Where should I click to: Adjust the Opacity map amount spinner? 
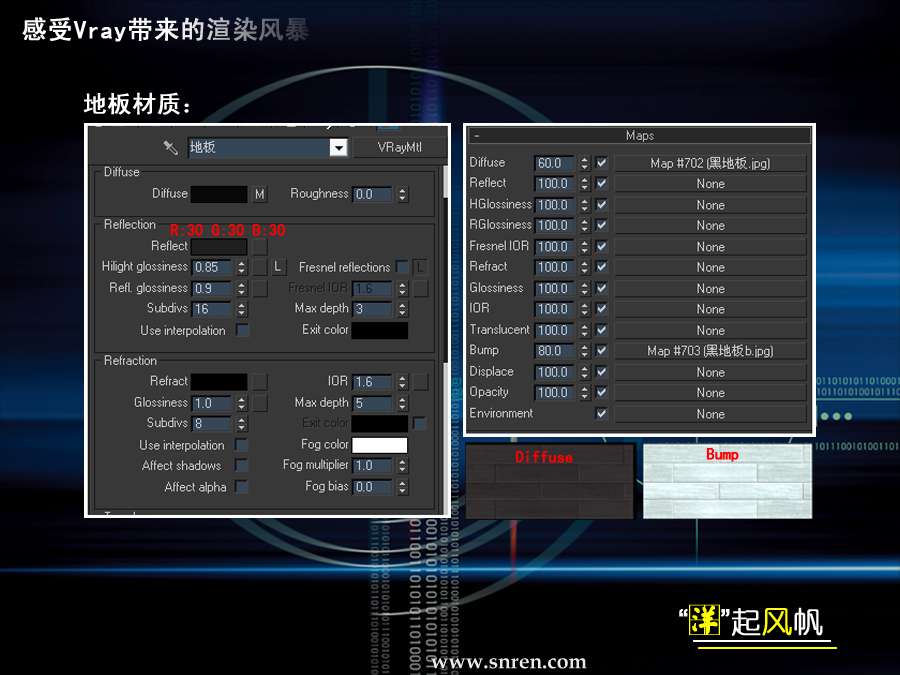pyautogui.click(x=584, y=393)
